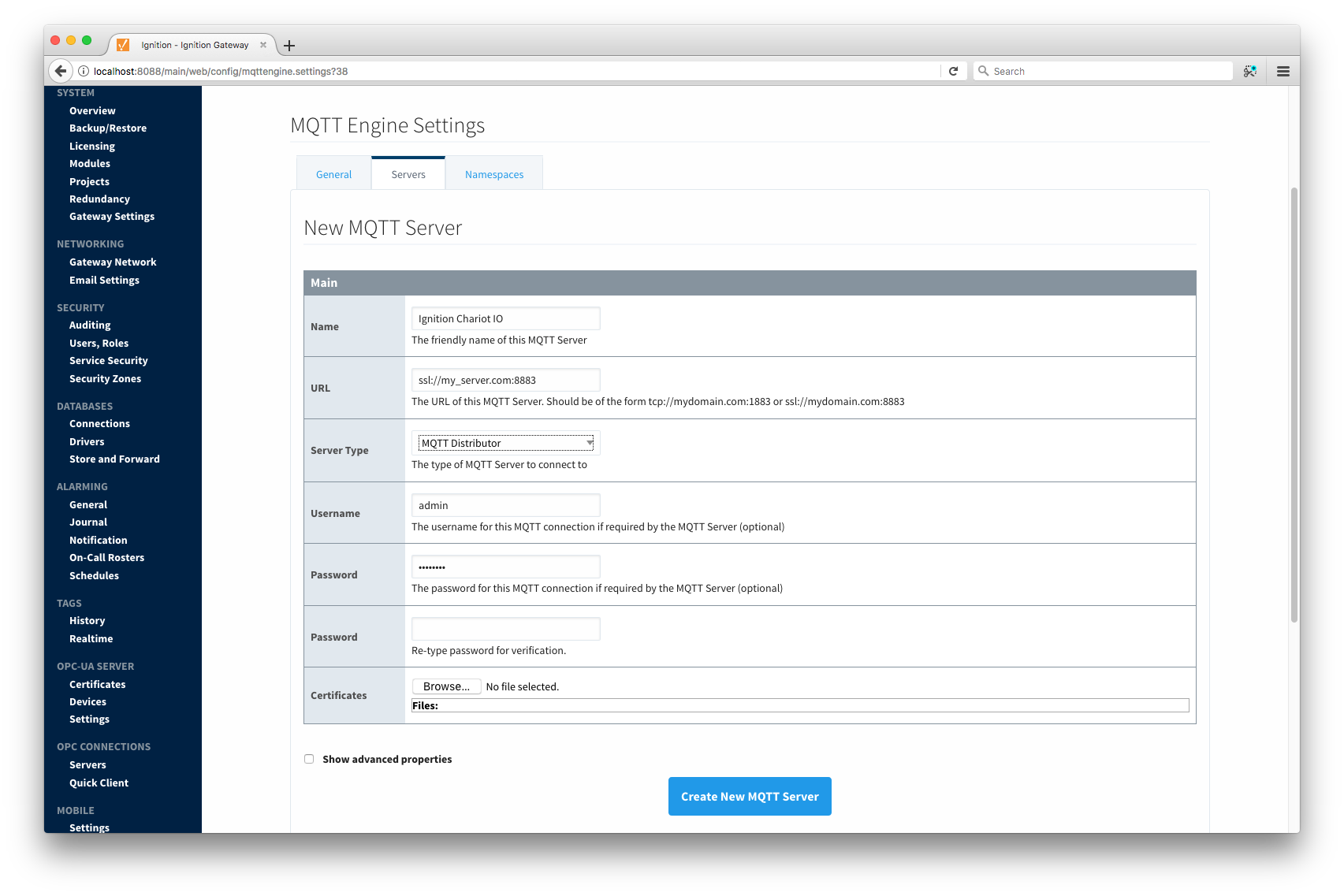
Task: Click the browser back arrow
Action: pos(61,70)
